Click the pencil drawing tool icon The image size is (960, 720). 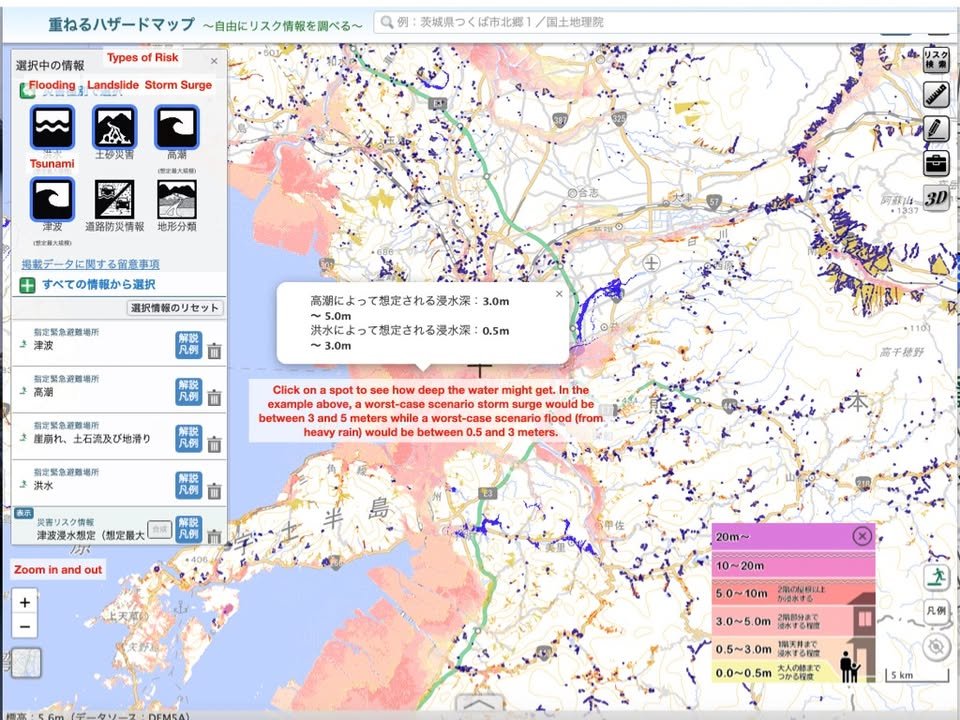[x=936, y=128]
